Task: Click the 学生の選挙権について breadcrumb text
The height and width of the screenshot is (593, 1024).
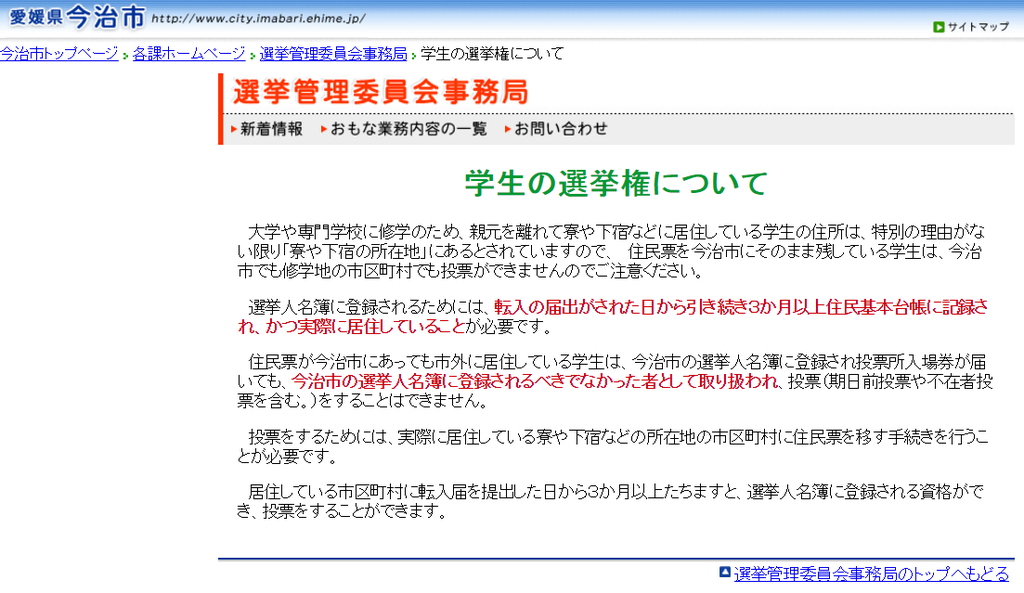Action: (x=492, y=54)
